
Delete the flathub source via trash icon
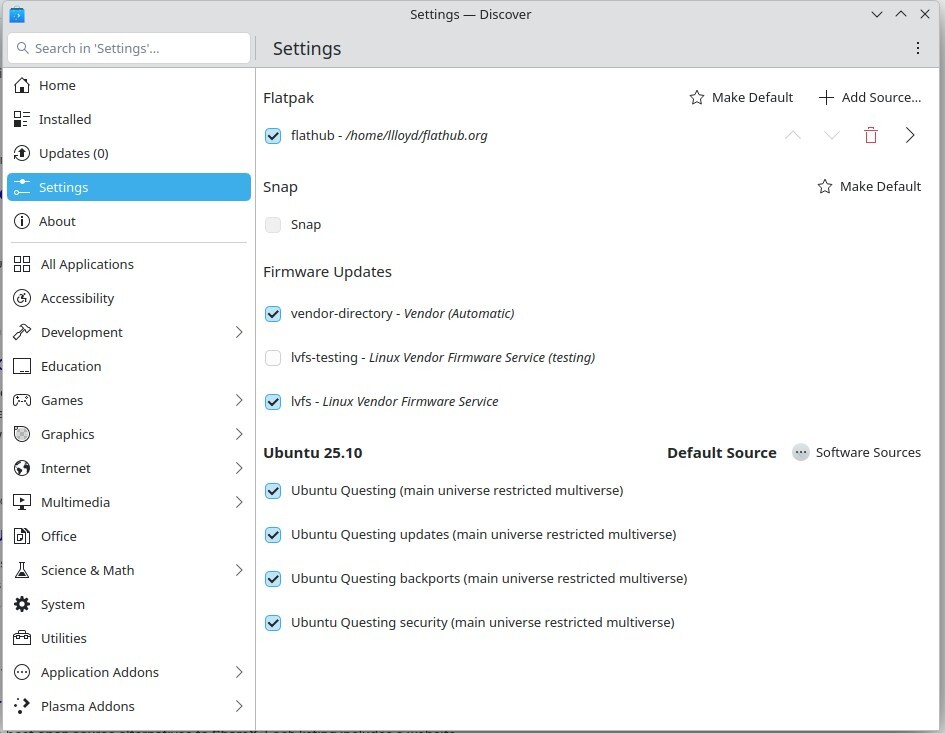coord(871,136)
